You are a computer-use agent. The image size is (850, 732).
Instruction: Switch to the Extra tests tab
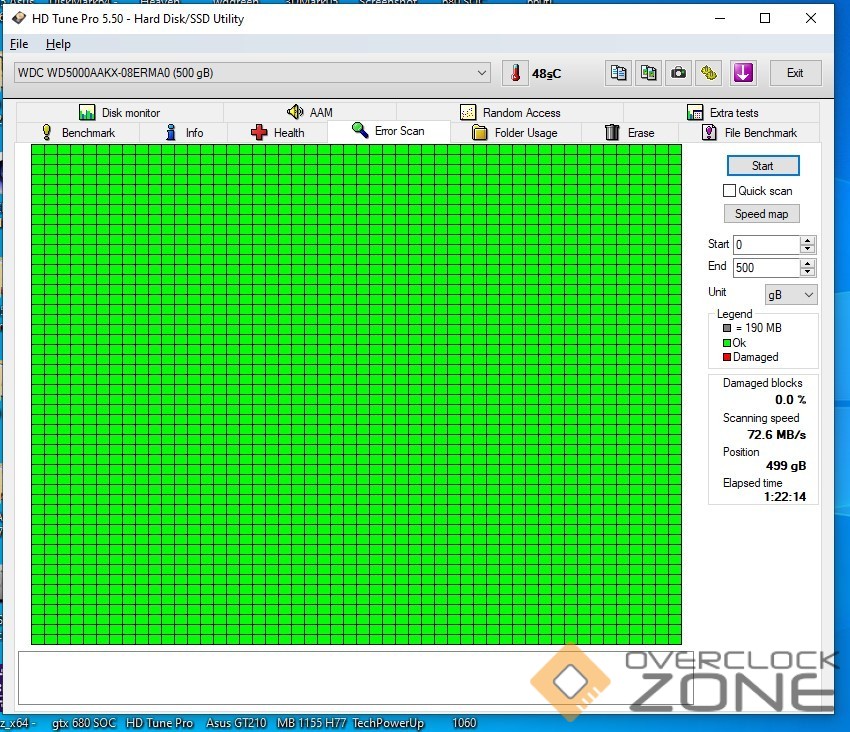[722, 112]
